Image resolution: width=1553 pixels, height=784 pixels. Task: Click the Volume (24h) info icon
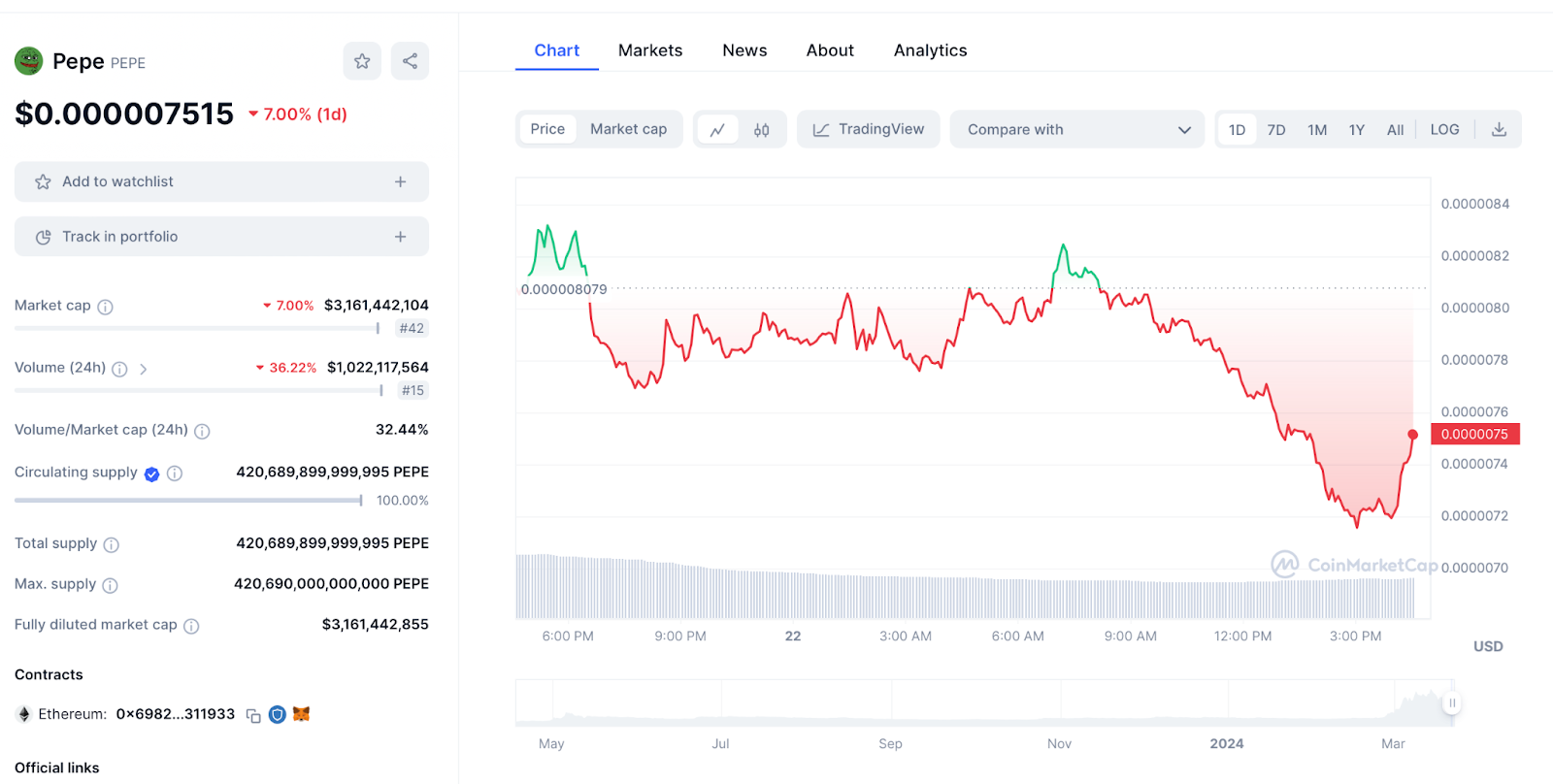[x=119, y=369]
